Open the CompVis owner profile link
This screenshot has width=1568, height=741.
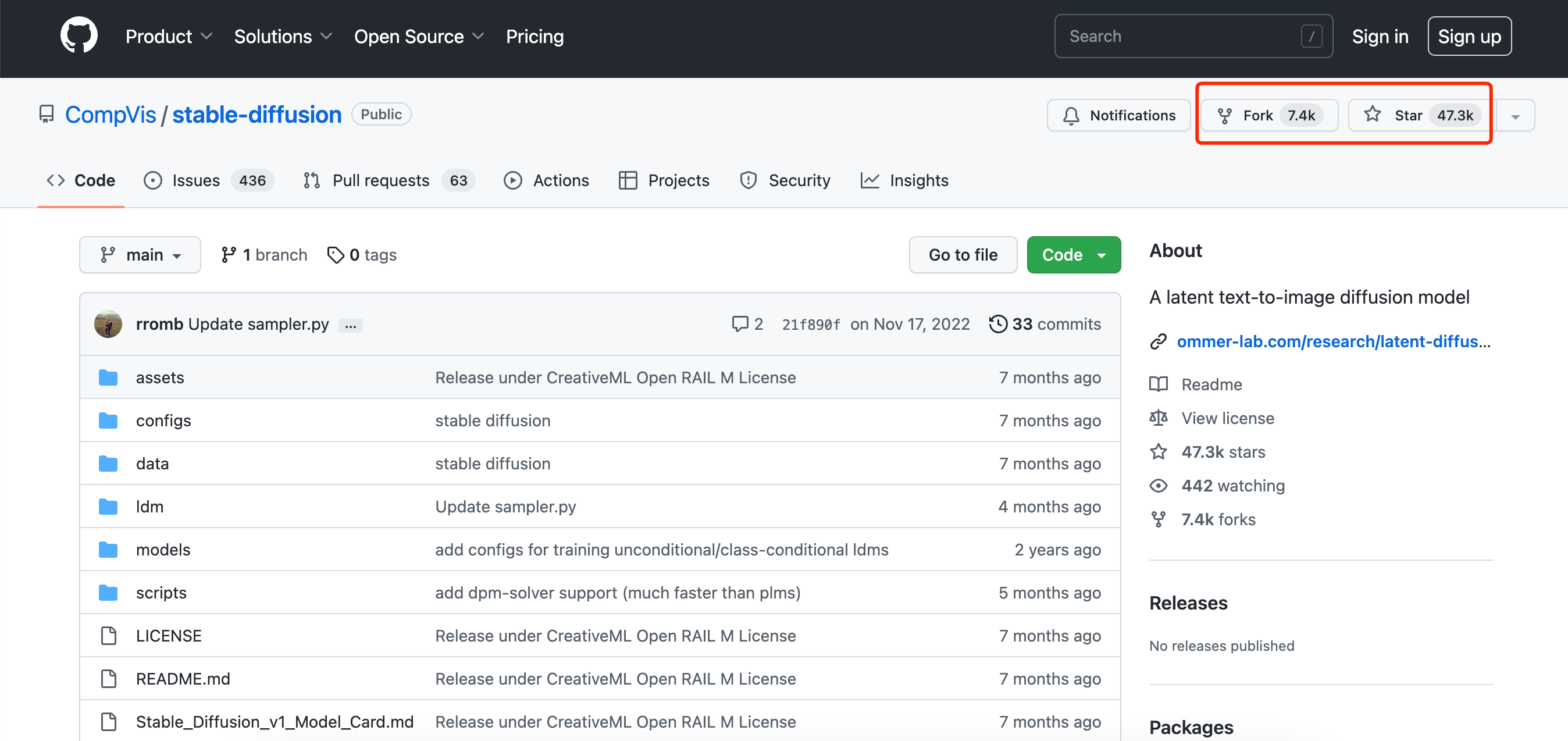coord(110,115)
